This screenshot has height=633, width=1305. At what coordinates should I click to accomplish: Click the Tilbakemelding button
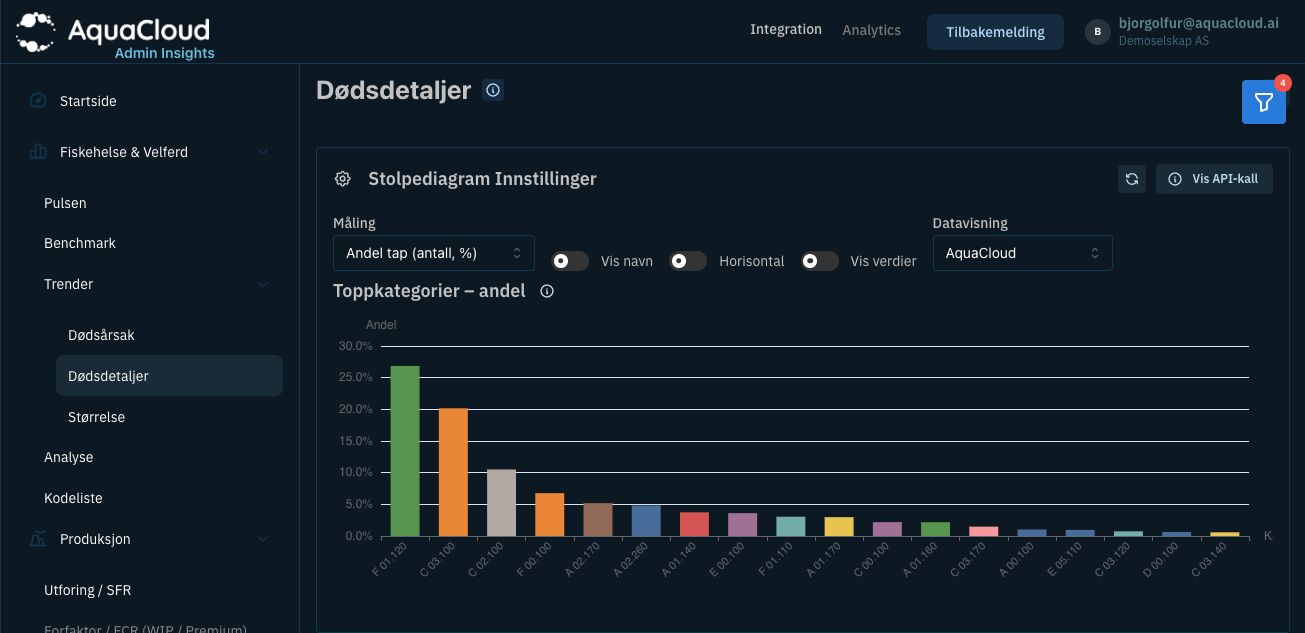click(995, 32)
